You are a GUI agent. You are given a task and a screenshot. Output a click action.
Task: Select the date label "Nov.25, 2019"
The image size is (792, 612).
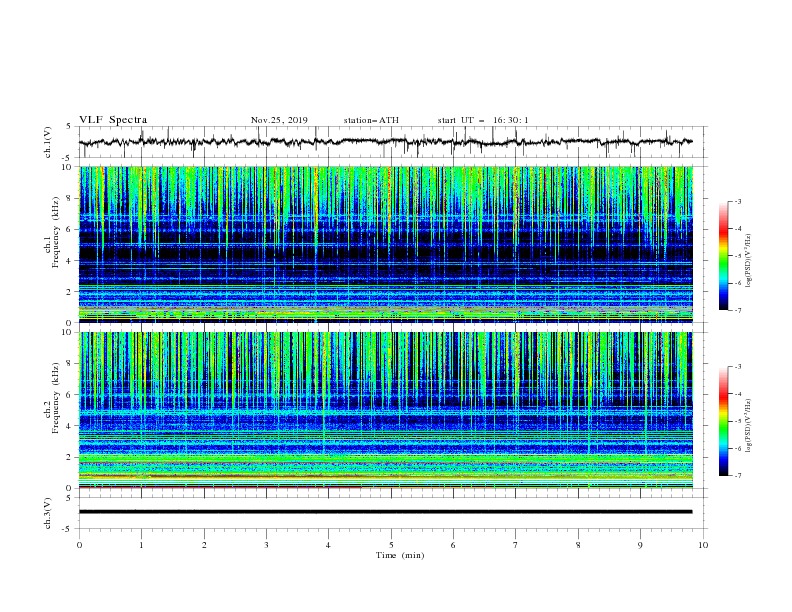(279, 120)
